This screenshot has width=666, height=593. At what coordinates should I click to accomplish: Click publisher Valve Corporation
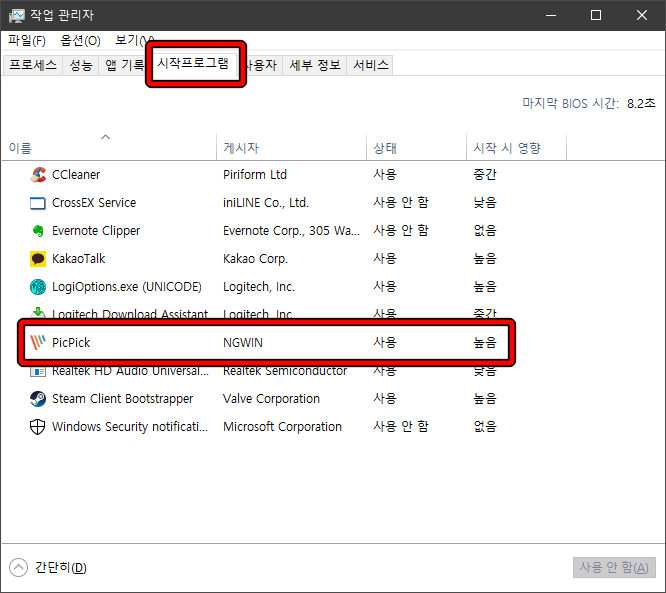(x=271, y=399)
